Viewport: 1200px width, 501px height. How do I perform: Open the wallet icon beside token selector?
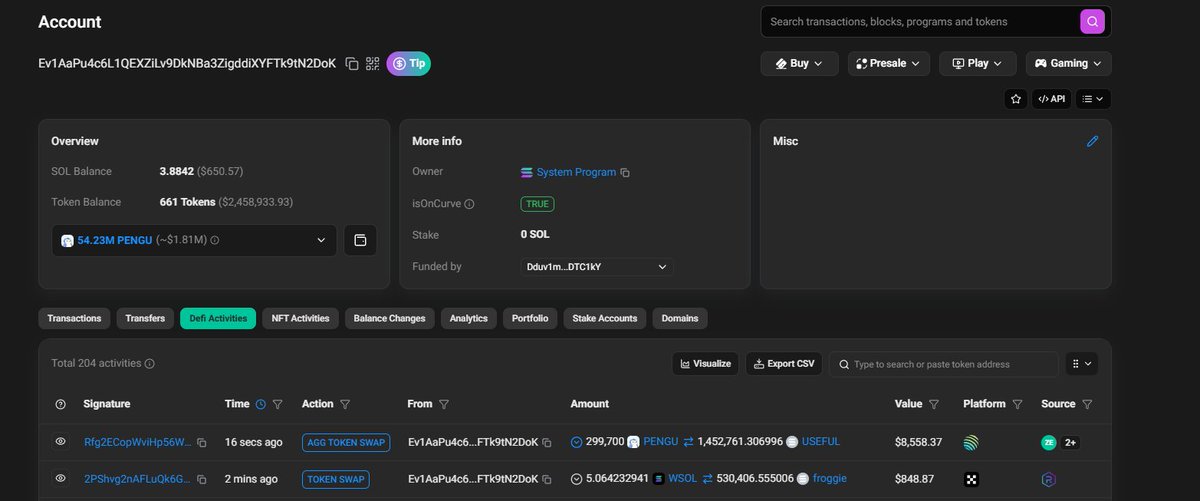point(360,240)
